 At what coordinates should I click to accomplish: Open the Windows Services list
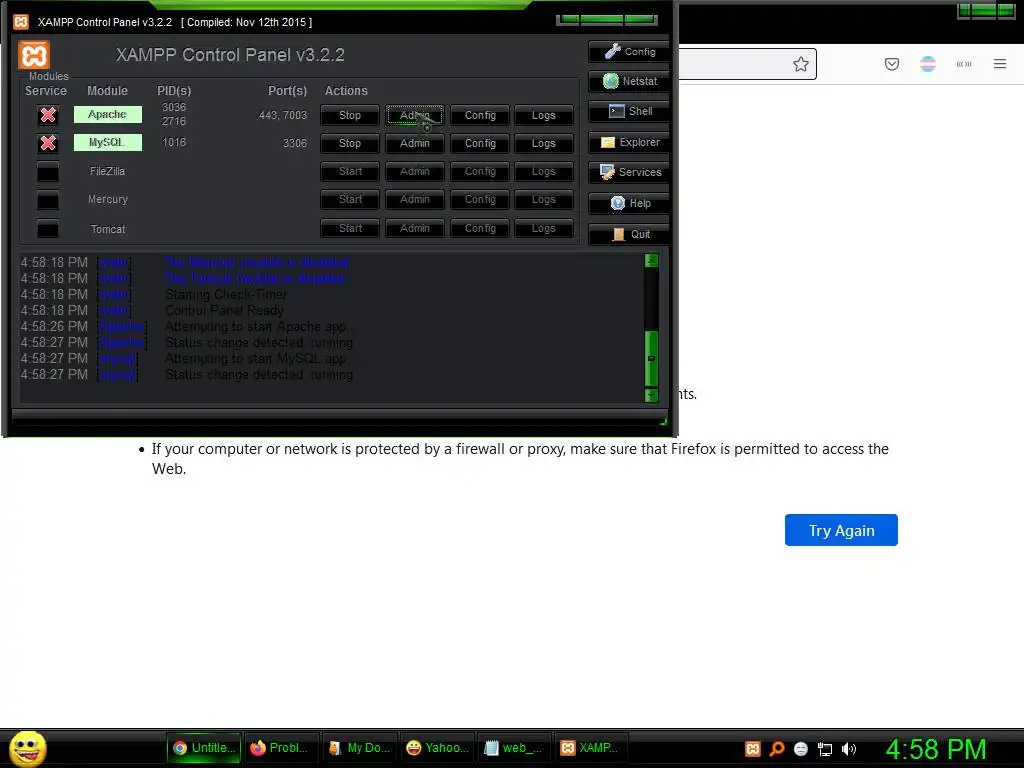[x=628, y=172]
